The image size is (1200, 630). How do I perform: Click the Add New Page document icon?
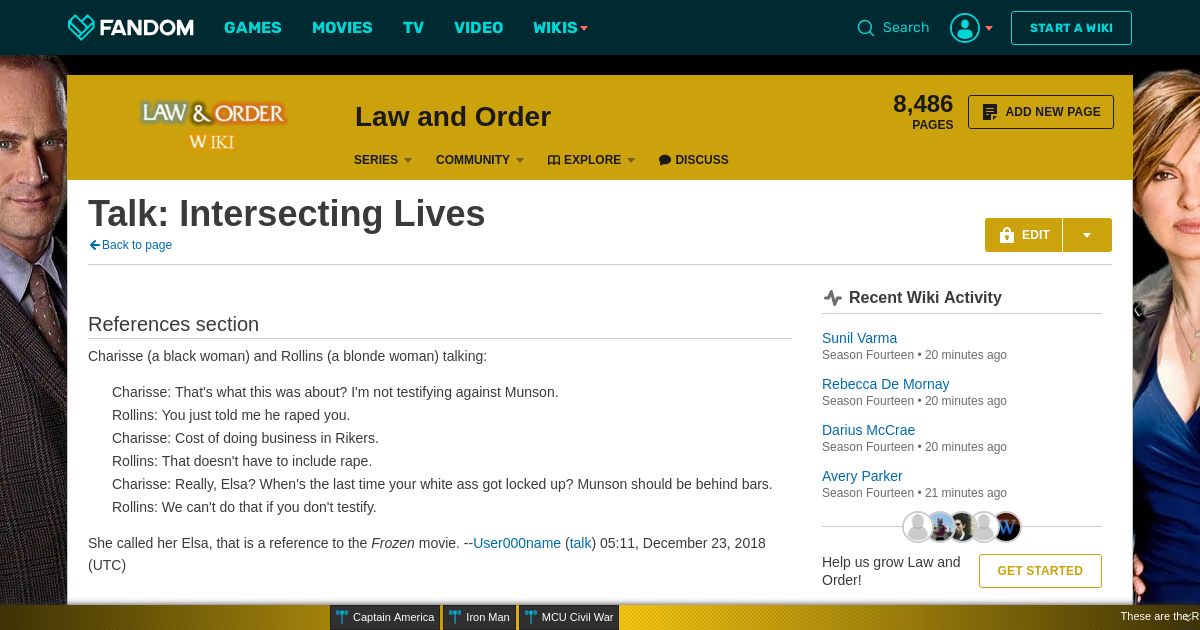click(990, 112)
